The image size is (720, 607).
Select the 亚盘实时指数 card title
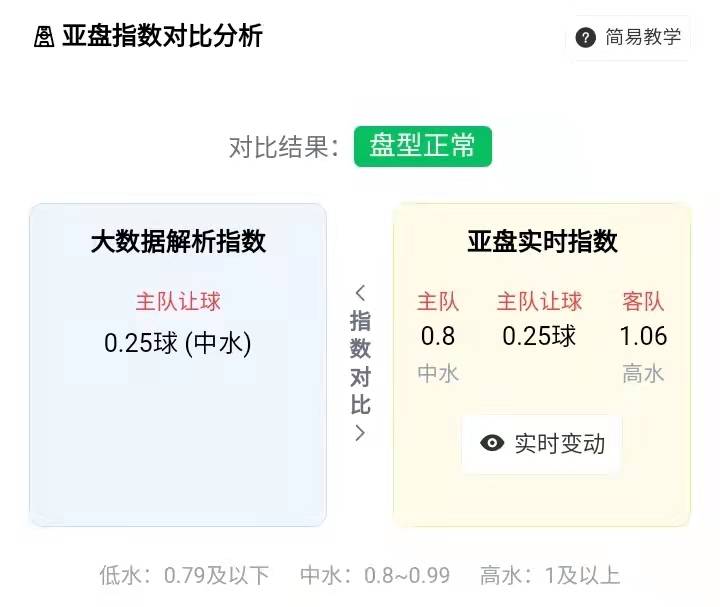pyautogui.click(x=542, y=242)
